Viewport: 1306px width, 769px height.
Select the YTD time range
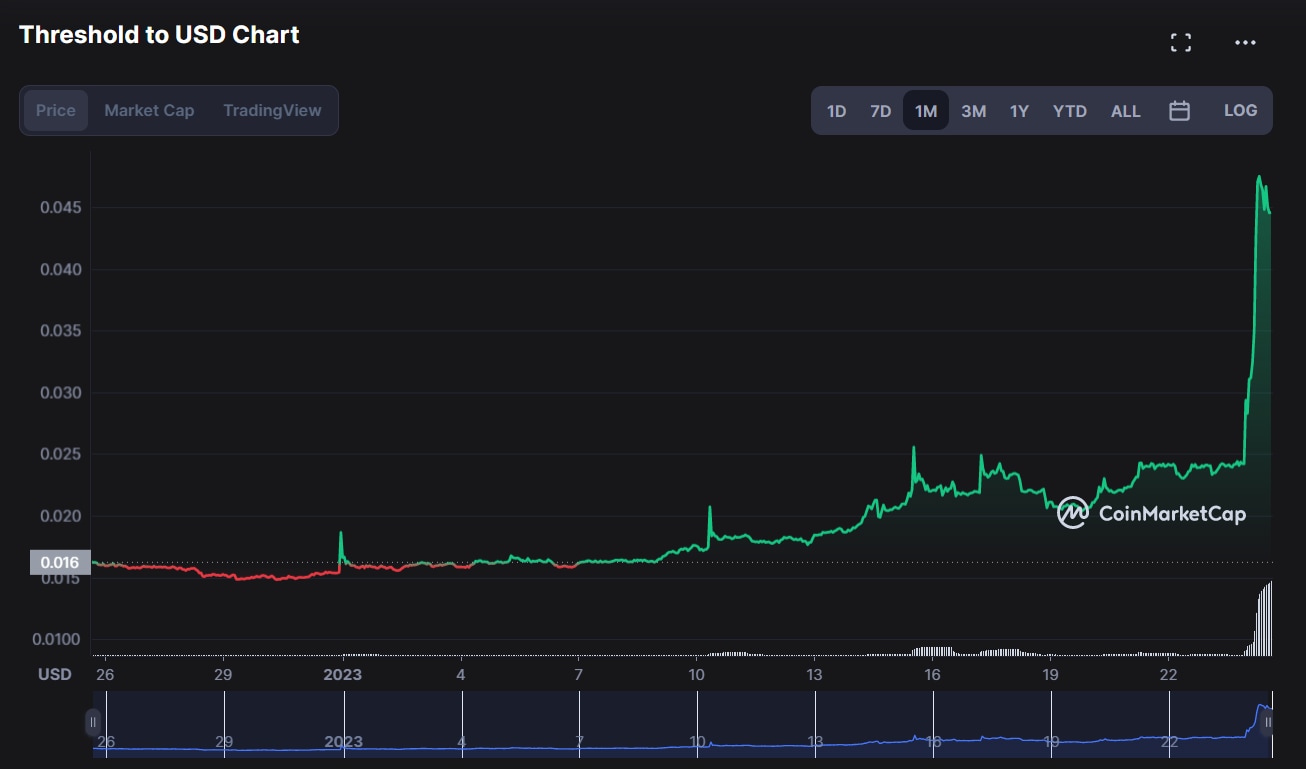point(1069,111)
